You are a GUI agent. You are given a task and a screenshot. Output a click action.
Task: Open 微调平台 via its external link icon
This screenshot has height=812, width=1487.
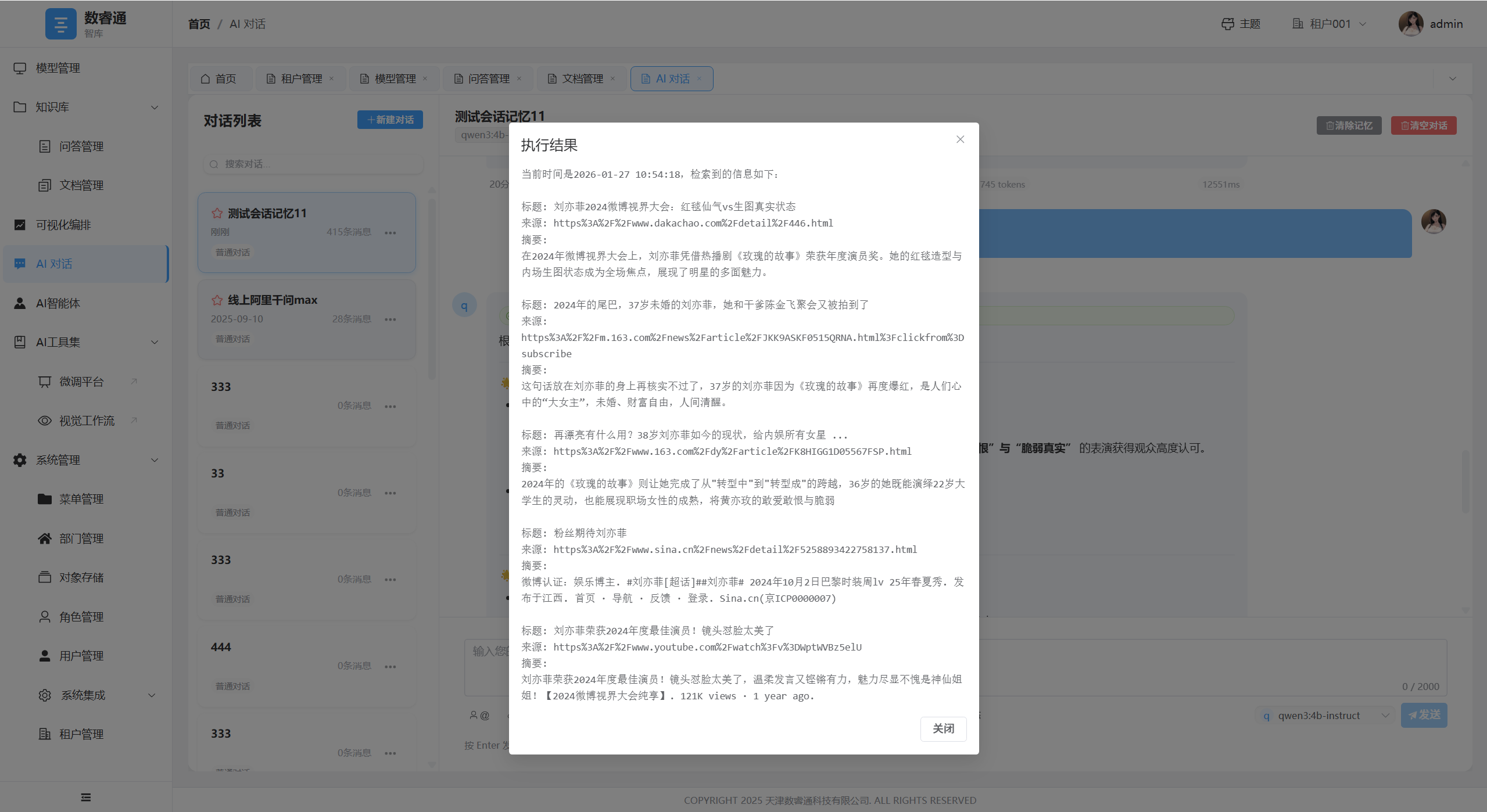(x=134, y=381)
